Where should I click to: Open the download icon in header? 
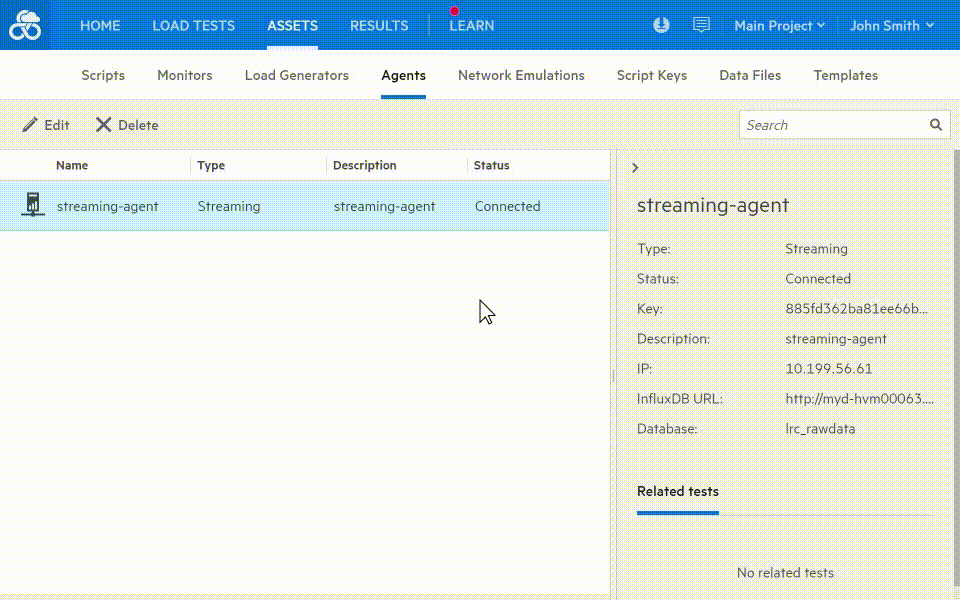pos(661,25)
